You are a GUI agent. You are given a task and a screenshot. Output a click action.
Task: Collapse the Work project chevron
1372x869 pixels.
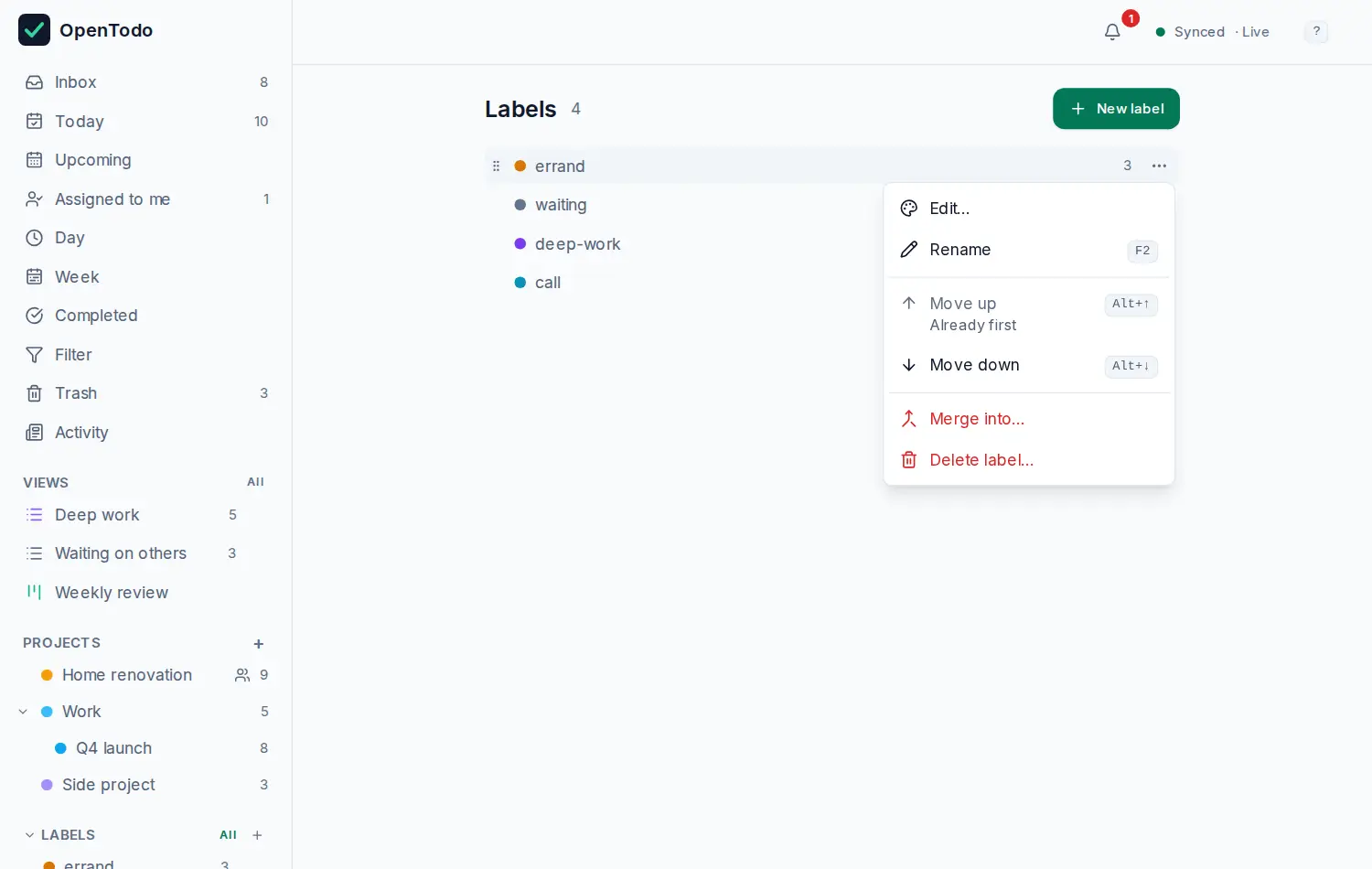pyautogui.click(x=23, y=712)
